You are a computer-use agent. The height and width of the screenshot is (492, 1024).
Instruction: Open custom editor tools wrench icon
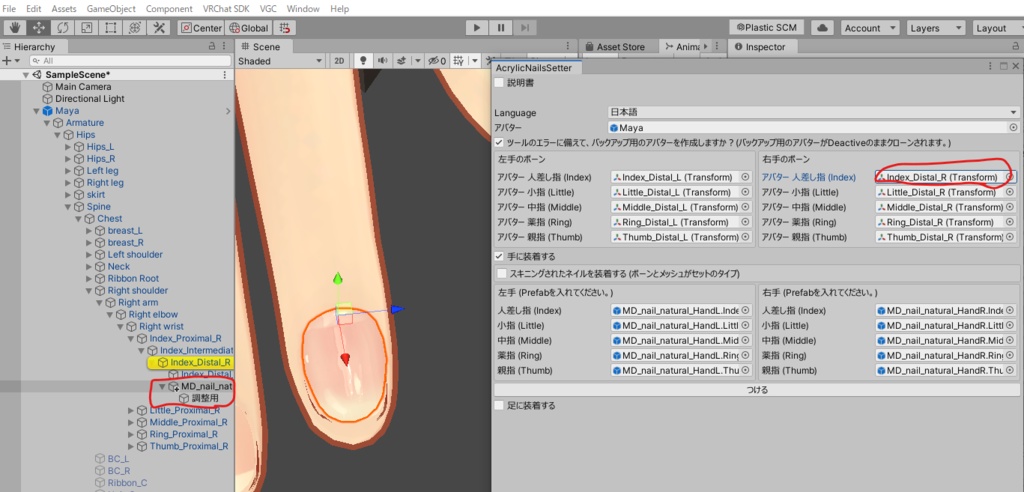[159, 28]
